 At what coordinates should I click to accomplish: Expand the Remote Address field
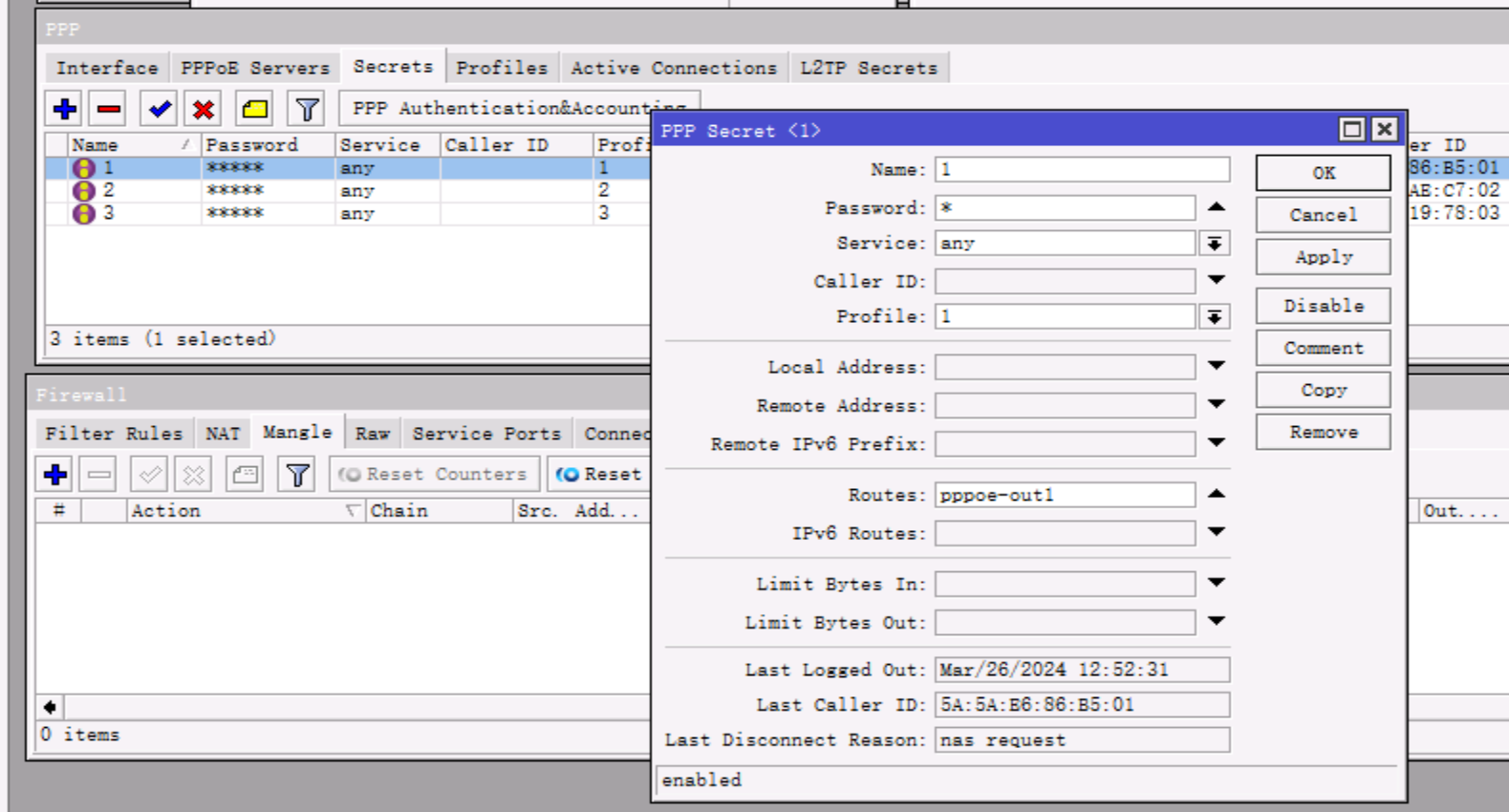tap(1216, 404)
